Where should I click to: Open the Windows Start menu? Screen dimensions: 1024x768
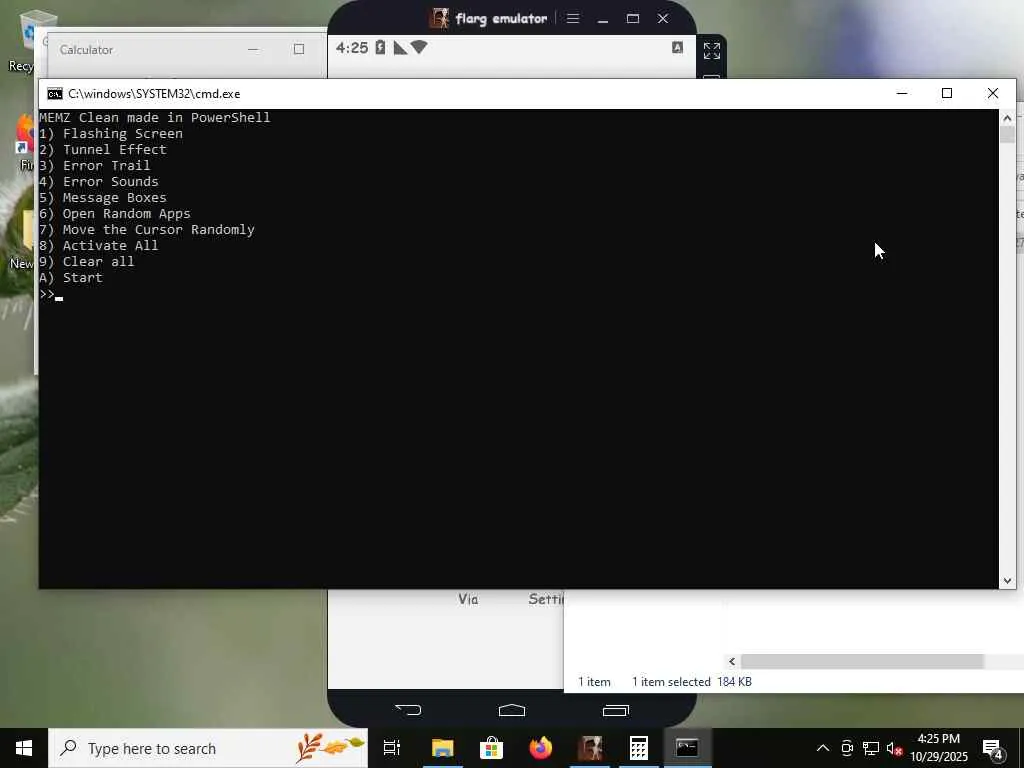24,748
